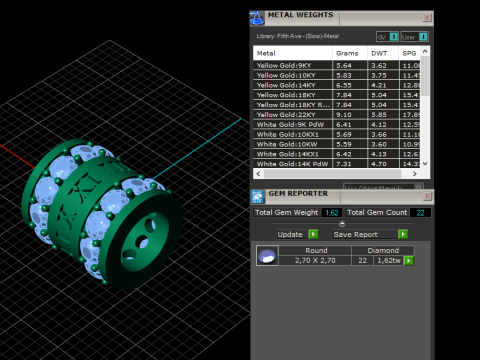Viewport: 480px width, 360px height.
Task: Click the 1,62tw total weight cell
Action: pyautogui.click(x=389, y=261)
